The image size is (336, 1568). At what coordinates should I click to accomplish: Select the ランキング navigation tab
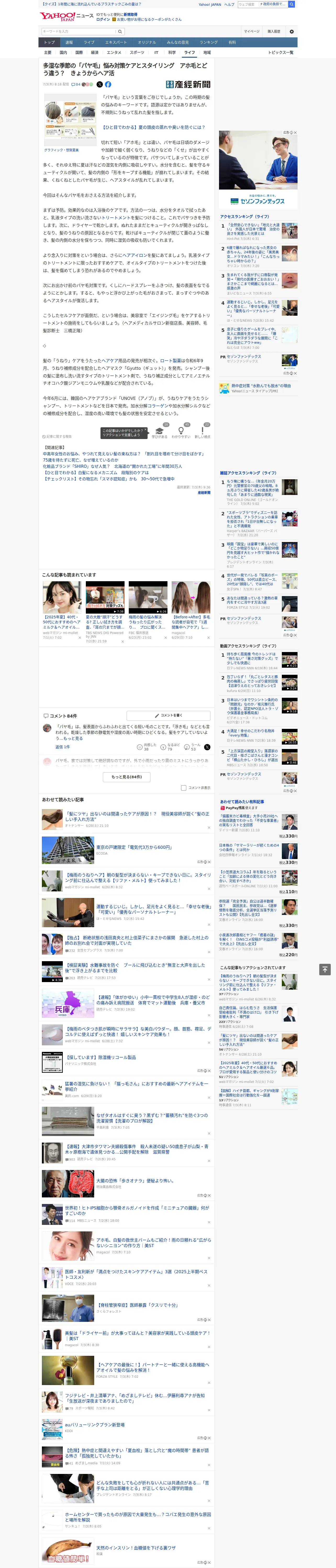pos(209,43)
